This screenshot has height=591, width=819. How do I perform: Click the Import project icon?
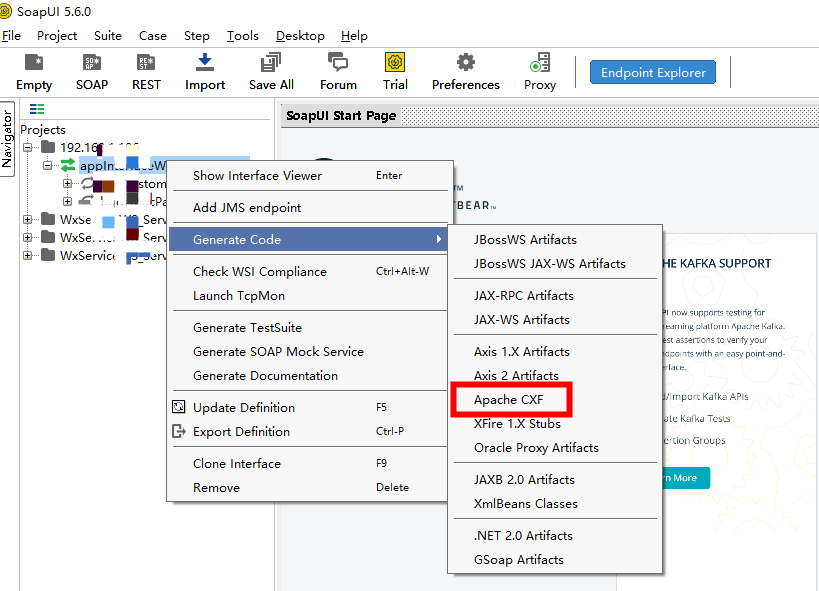coord(205,62)
